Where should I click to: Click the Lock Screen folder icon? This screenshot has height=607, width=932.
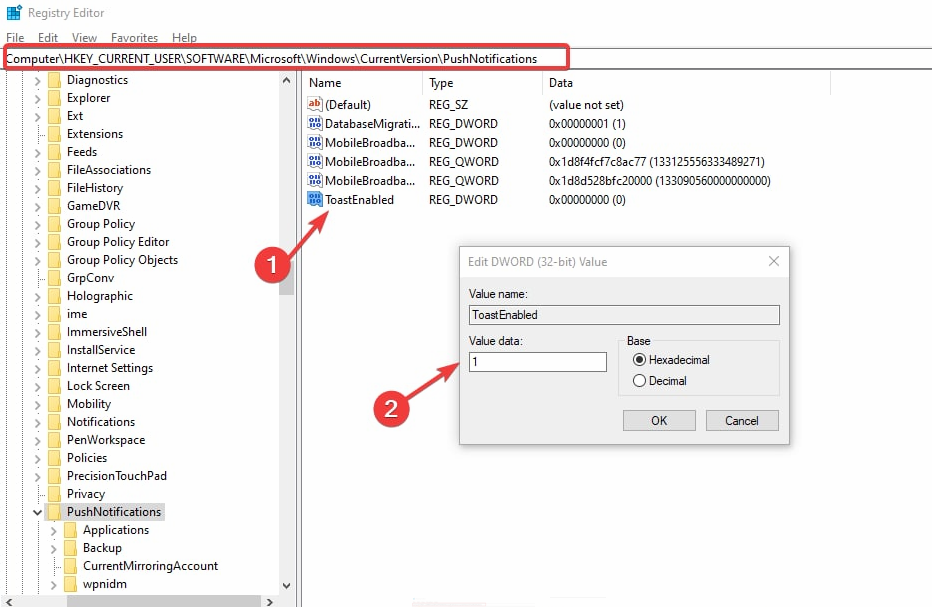point(54,386)
